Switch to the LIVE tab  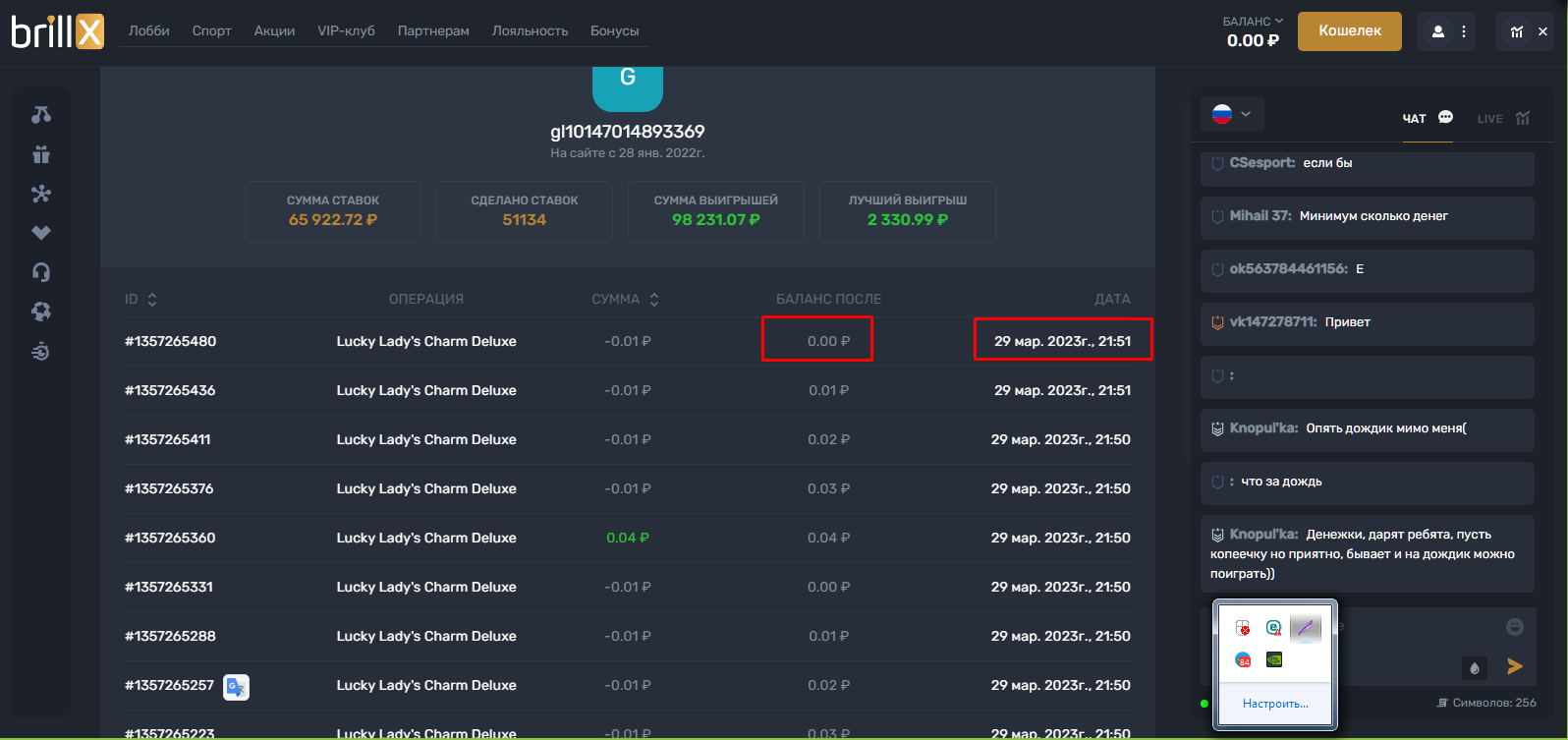[1503, 118]
